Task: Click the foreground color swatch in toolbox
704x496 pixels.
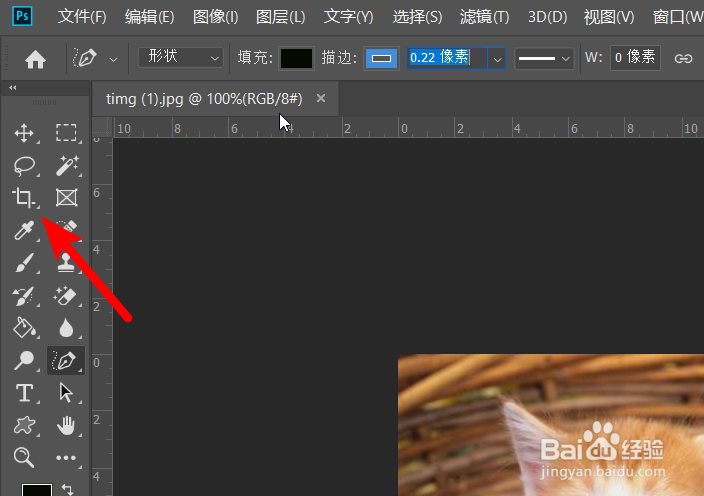Action: (37, 489)
